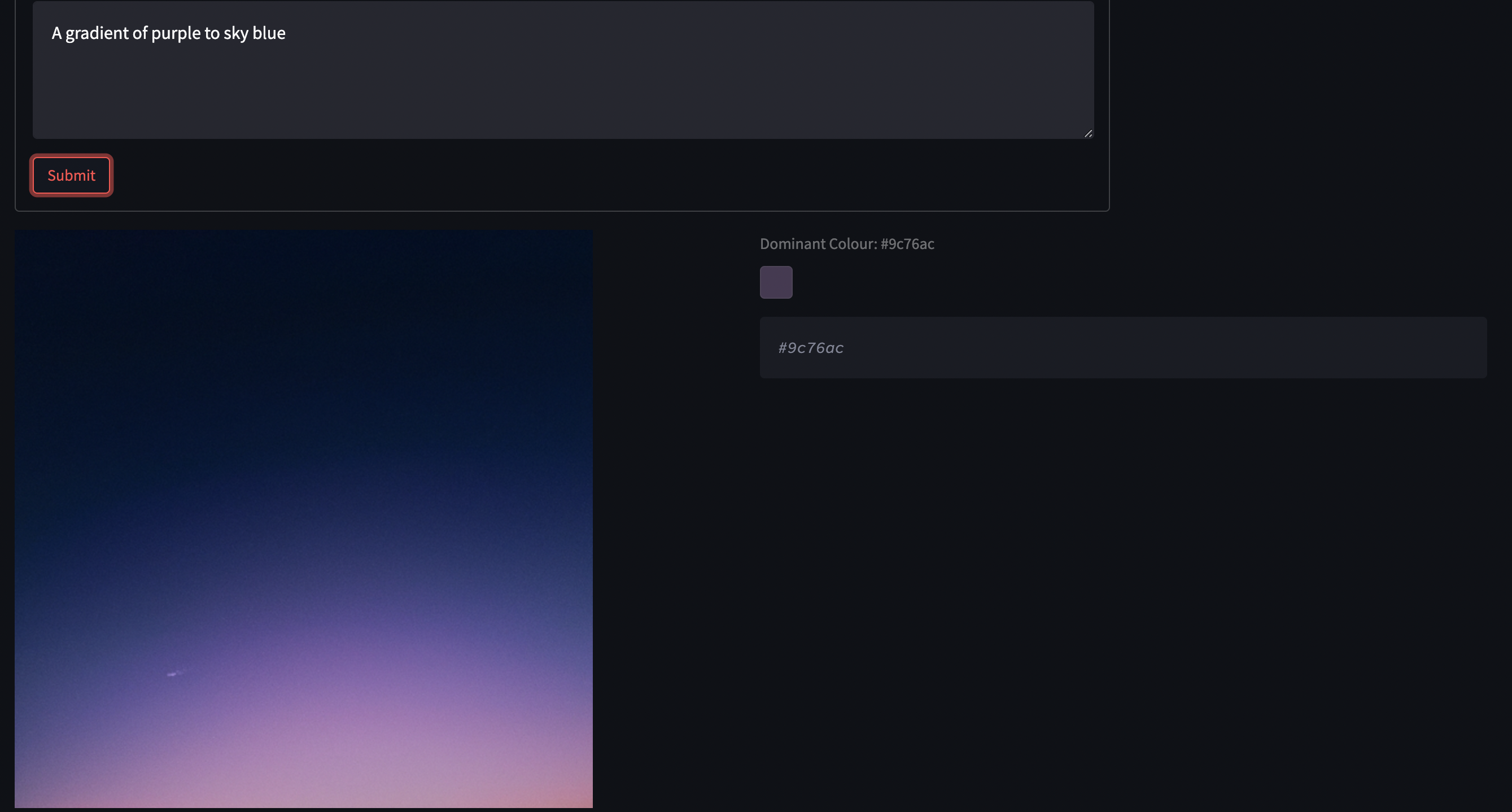Click the italic #9c76ac hex output box

pyautogui.click(x=810, y=348)
